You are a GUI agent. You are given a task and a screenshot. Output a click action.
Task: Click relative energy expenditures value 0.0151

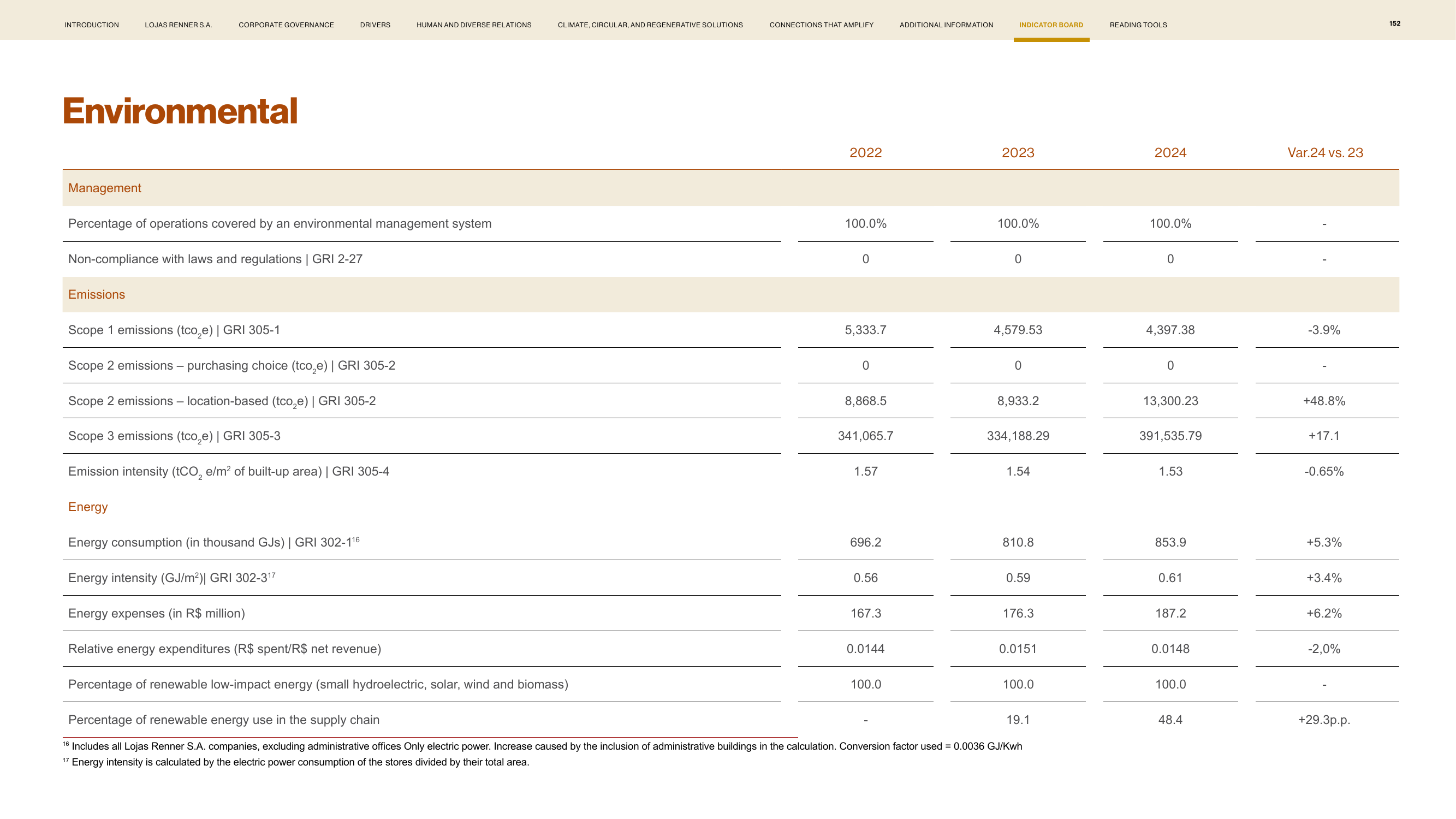(1018, 649)
